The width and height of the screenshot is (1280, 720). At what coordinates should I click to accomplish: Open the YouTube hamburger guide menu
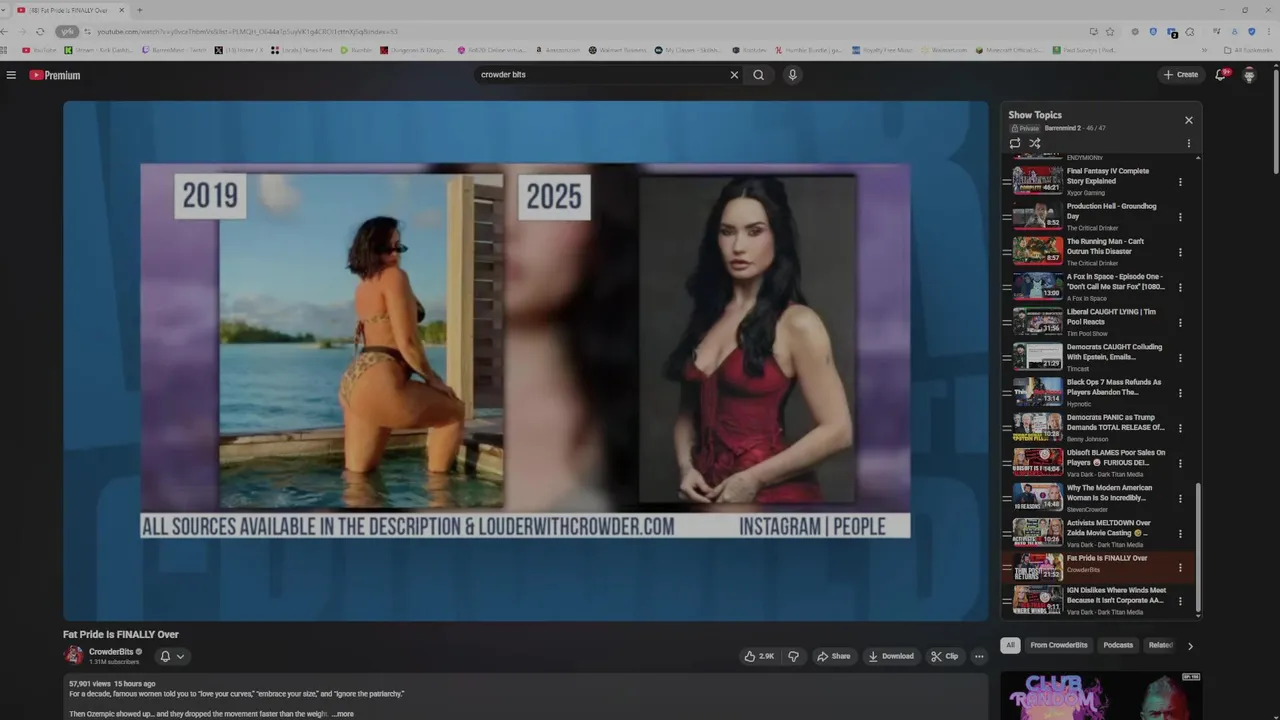(x=11, y=75)
